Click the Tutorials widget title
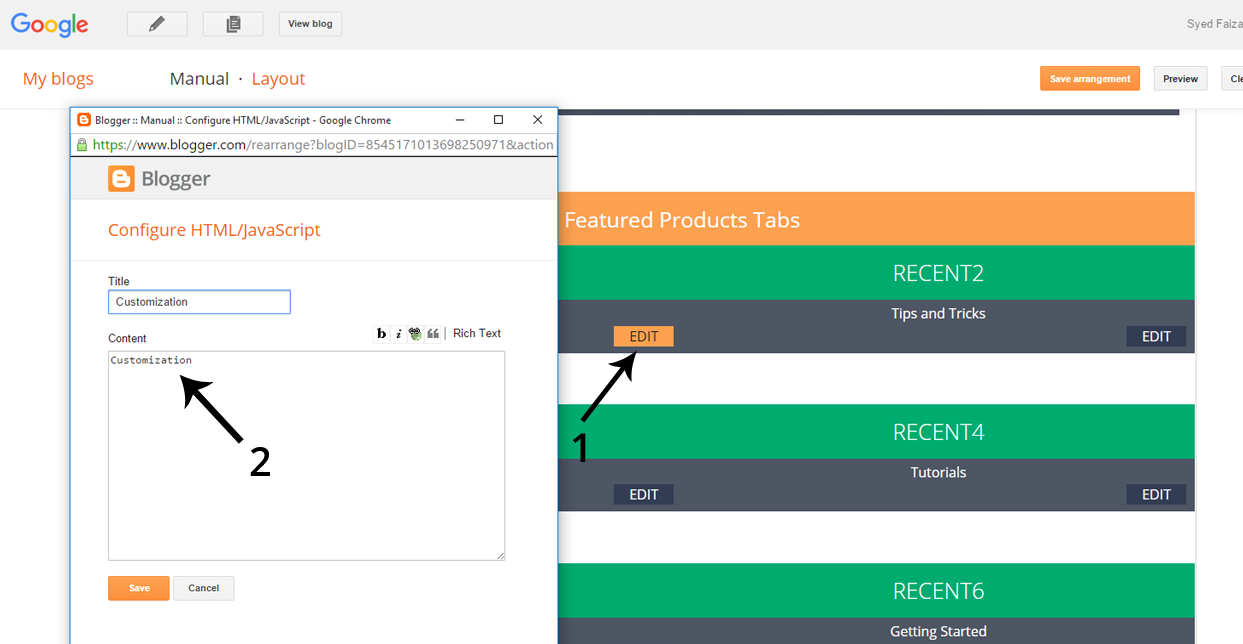 pos(938,472)
